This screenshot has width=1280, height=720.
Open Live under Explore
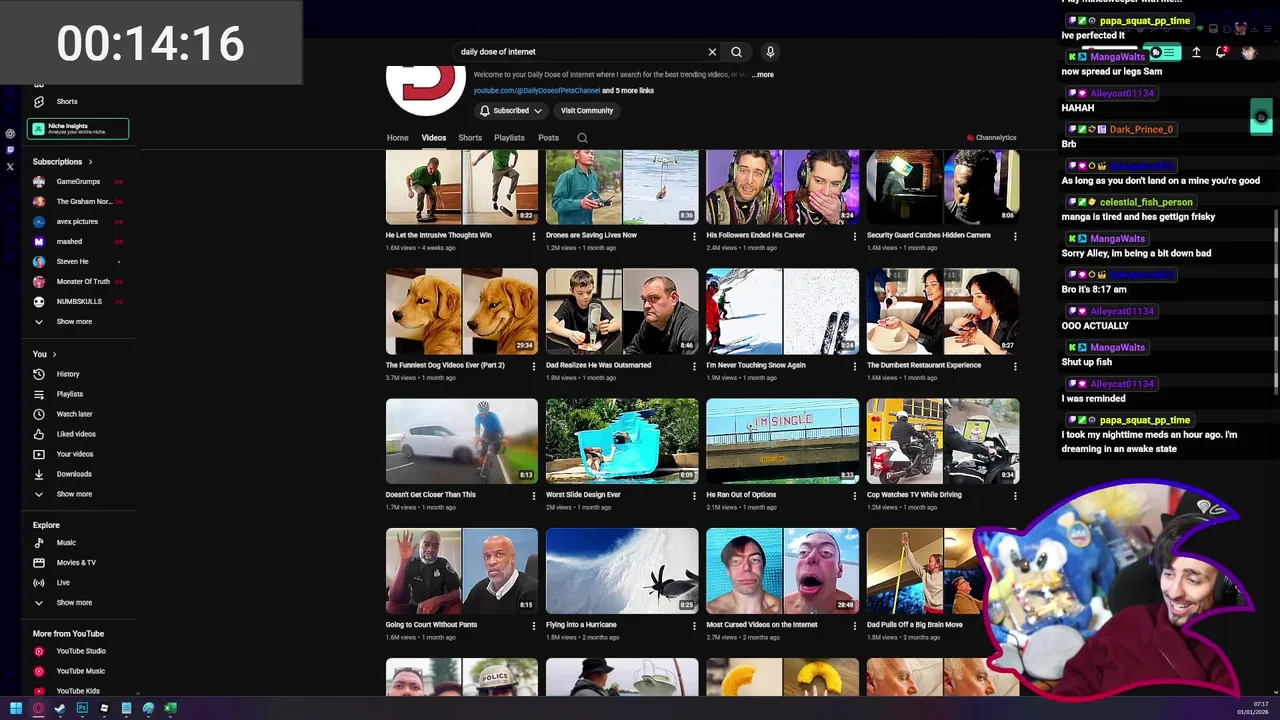63,582
